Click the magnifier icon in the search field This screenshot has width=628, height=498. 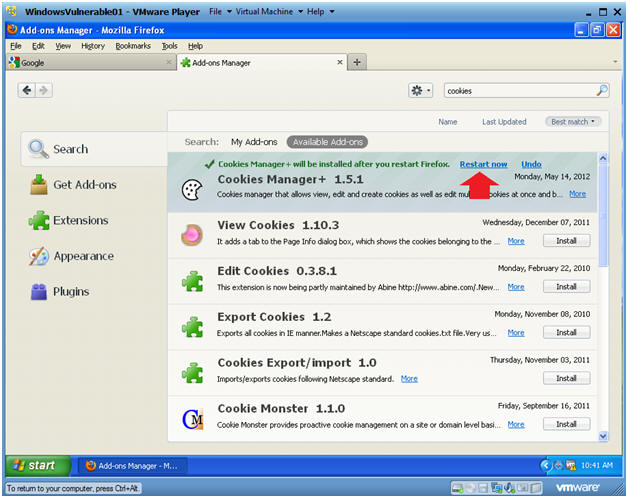[602, 91]
